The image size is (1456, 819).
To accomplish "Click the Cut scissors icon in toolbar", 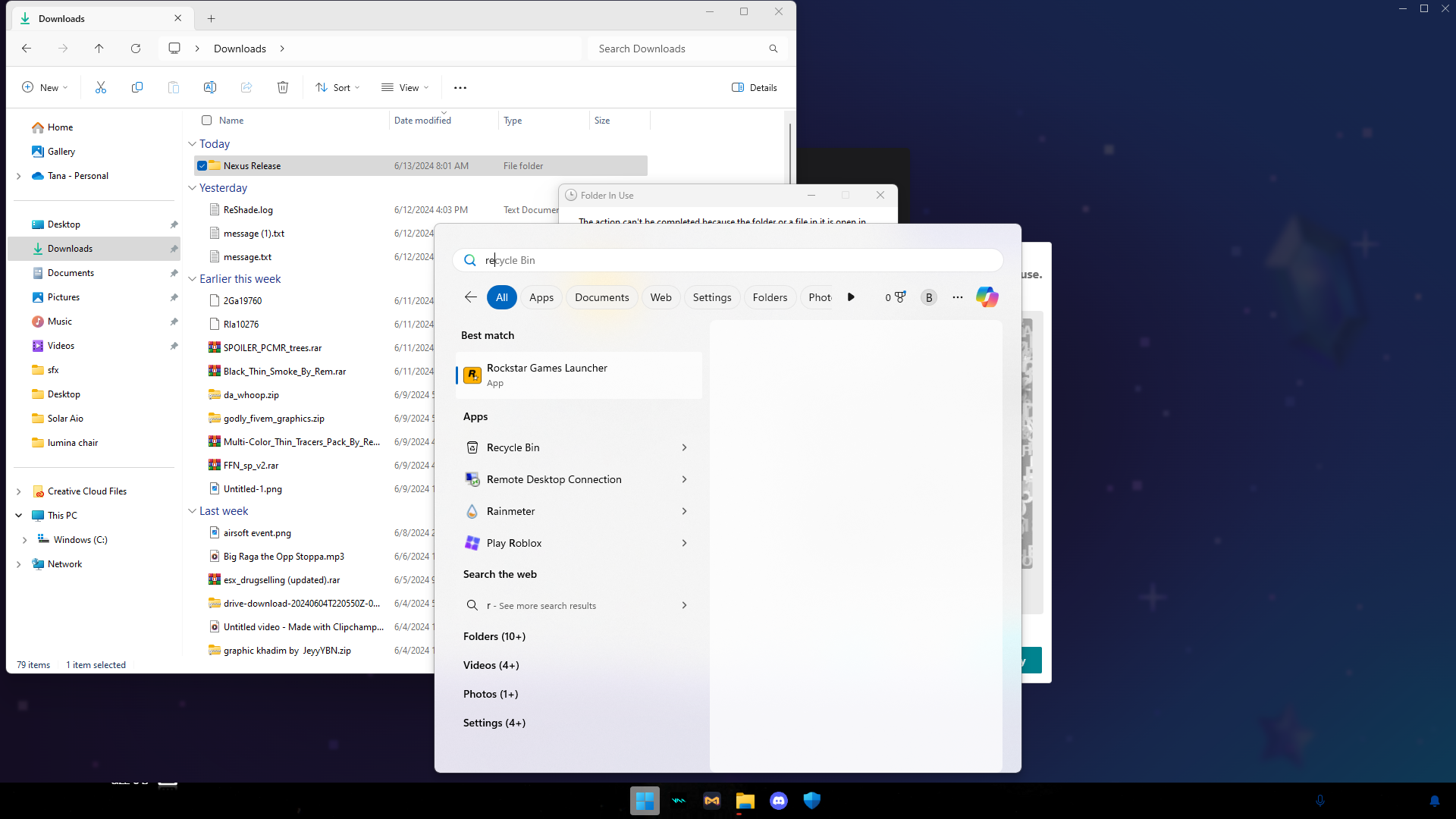I will (x=101, y=87).
